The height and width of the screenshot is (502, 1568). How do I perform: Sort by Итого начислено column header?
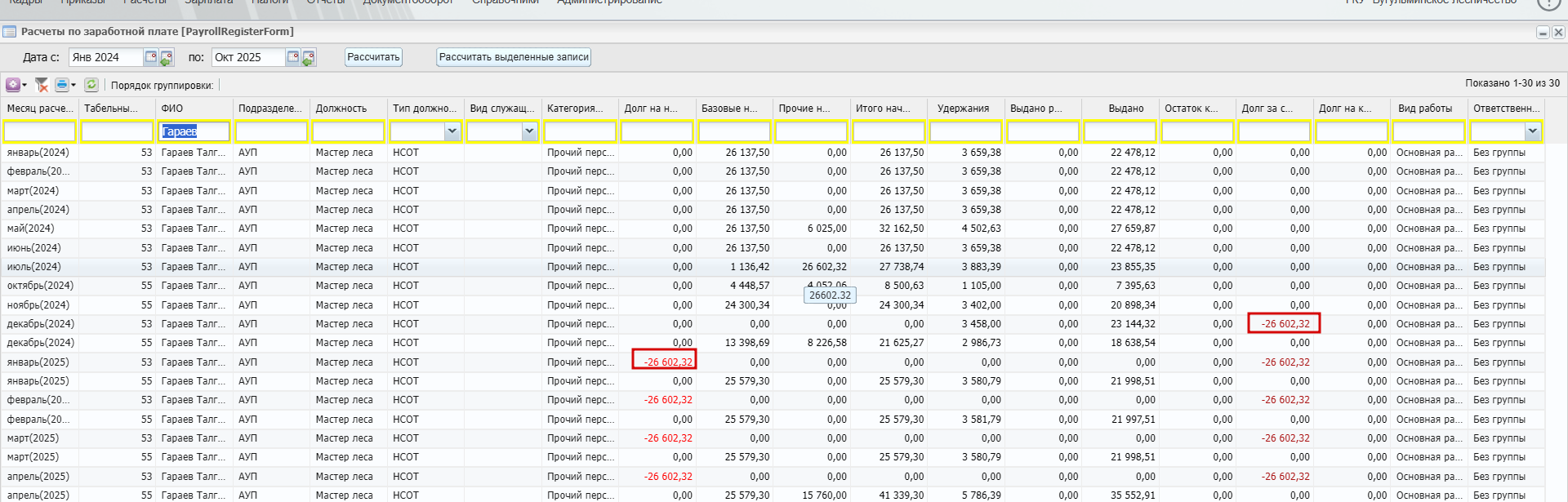(889, 109)
